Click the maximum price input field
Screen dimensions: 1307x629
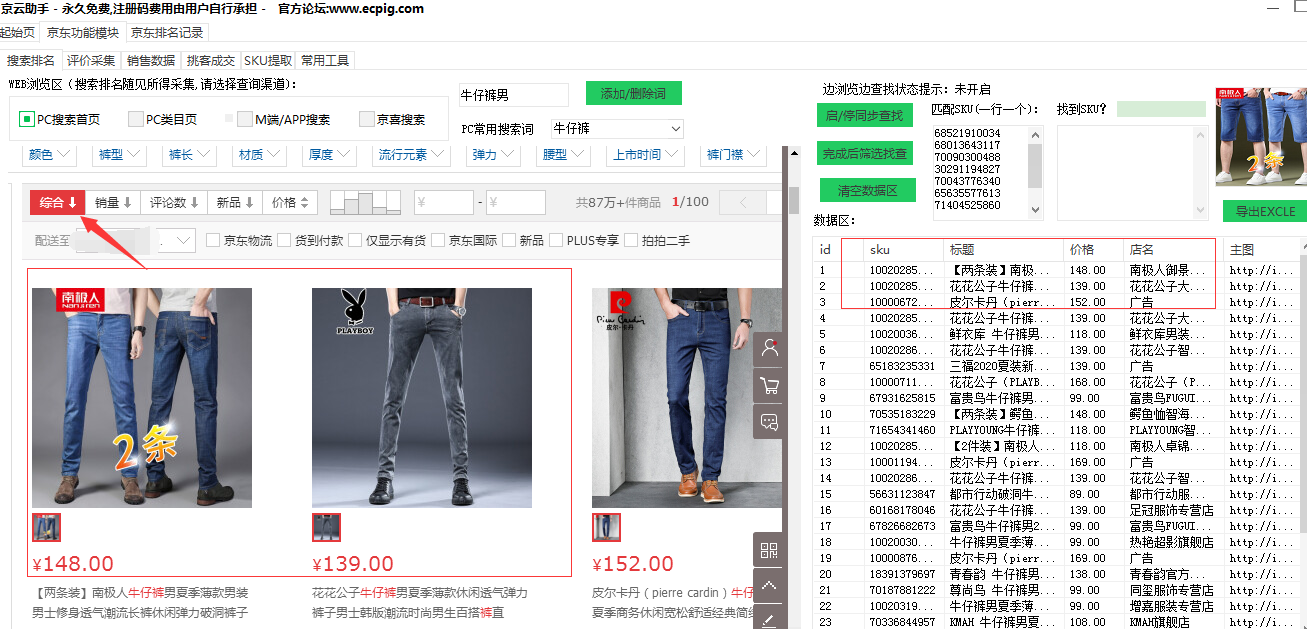[x=516, y=202]
